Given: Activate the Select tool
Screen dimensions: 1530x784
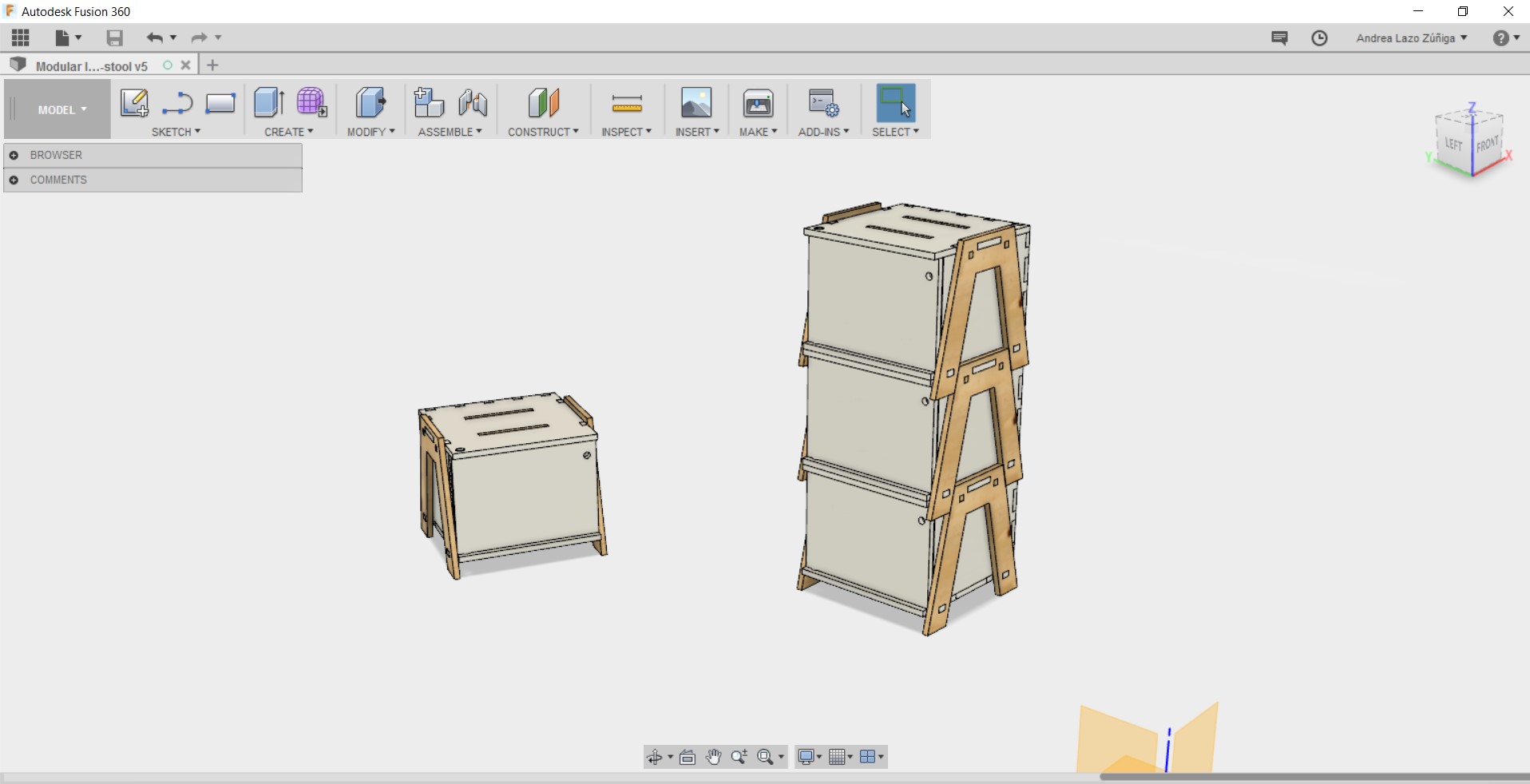Looking at the screenshot, I should pos(896,103).
